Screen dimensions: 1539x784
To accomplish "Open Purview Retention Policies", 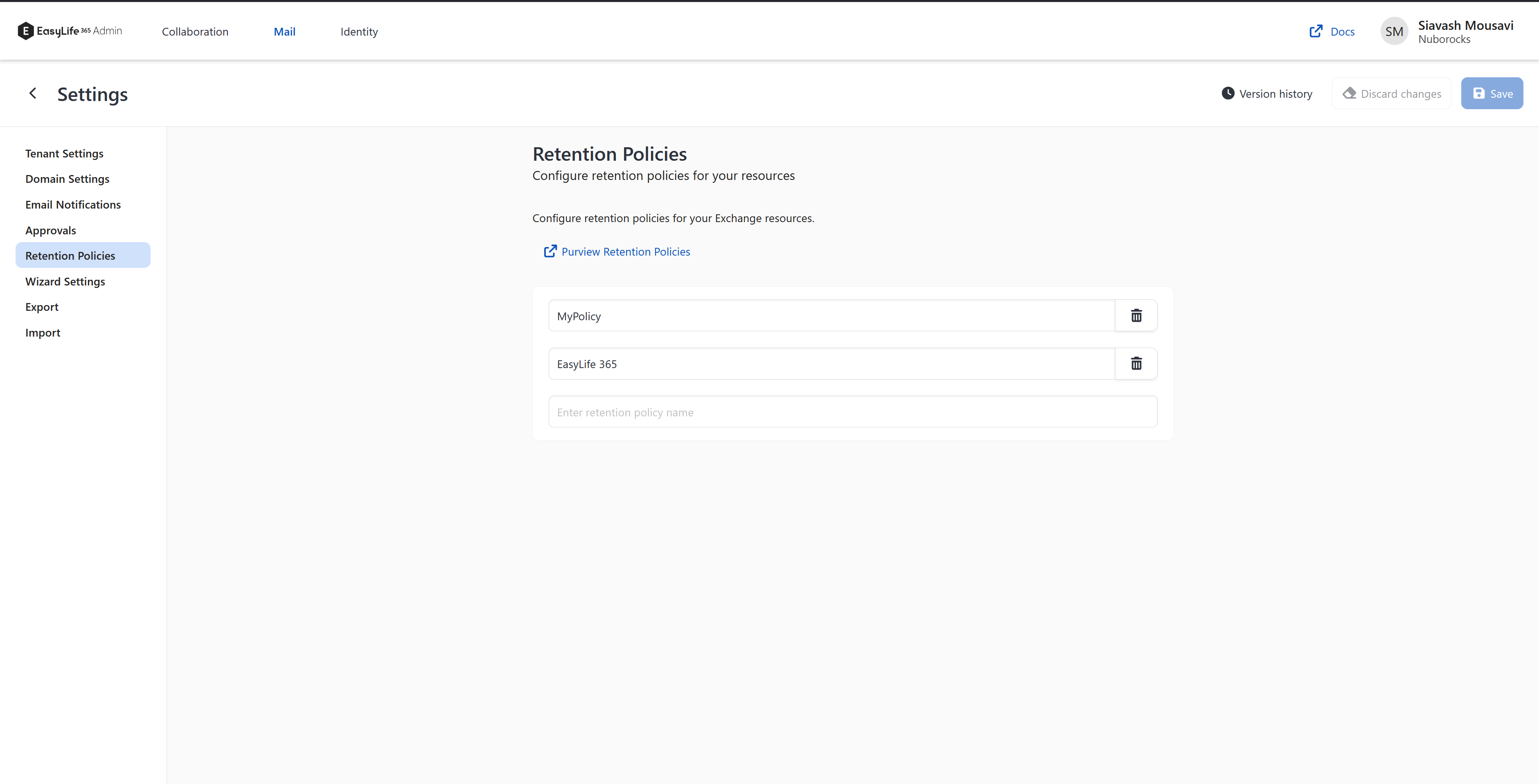I will (626, 252).
